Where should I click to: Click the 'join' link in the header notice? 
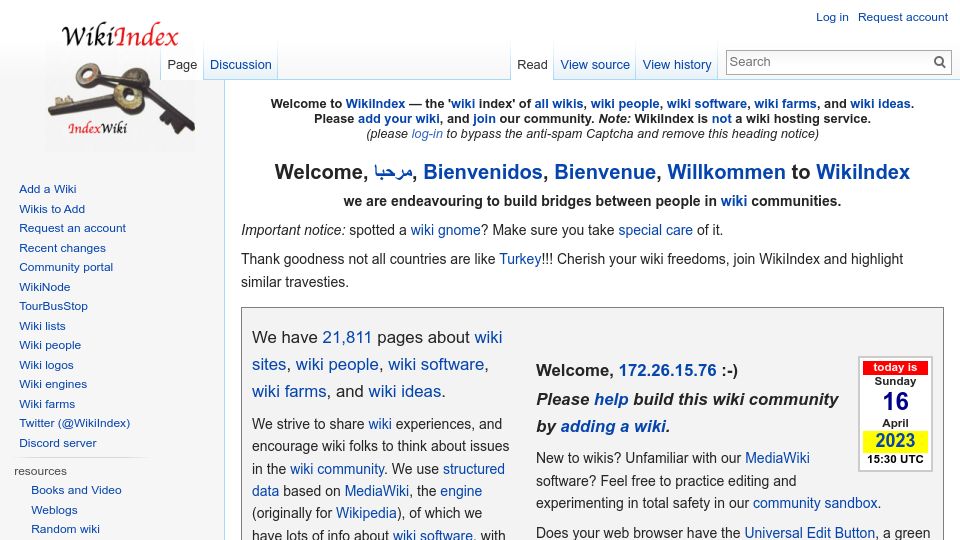pos(484,119)
